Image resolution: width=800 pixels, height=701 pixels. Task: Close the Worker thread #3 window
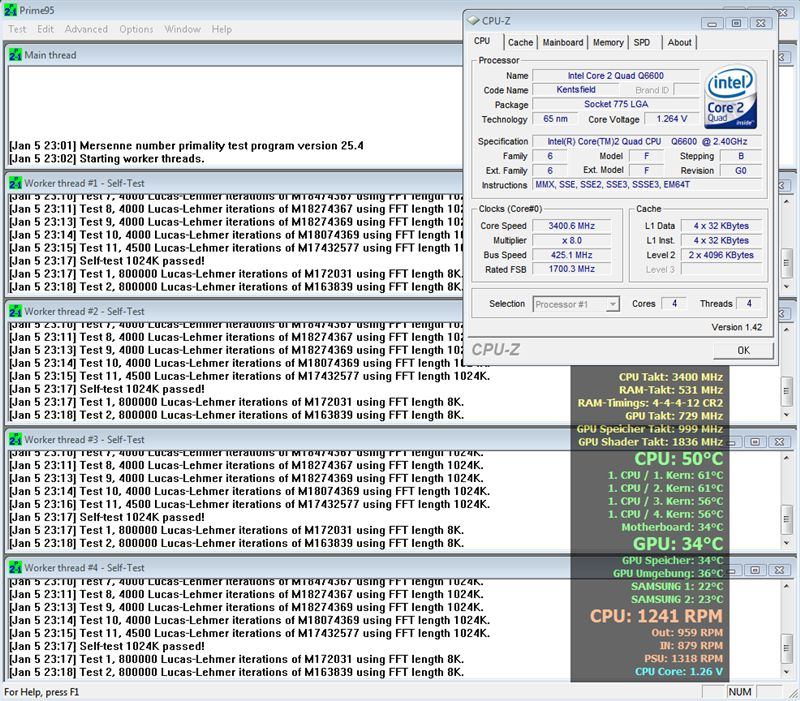[779, 442]
